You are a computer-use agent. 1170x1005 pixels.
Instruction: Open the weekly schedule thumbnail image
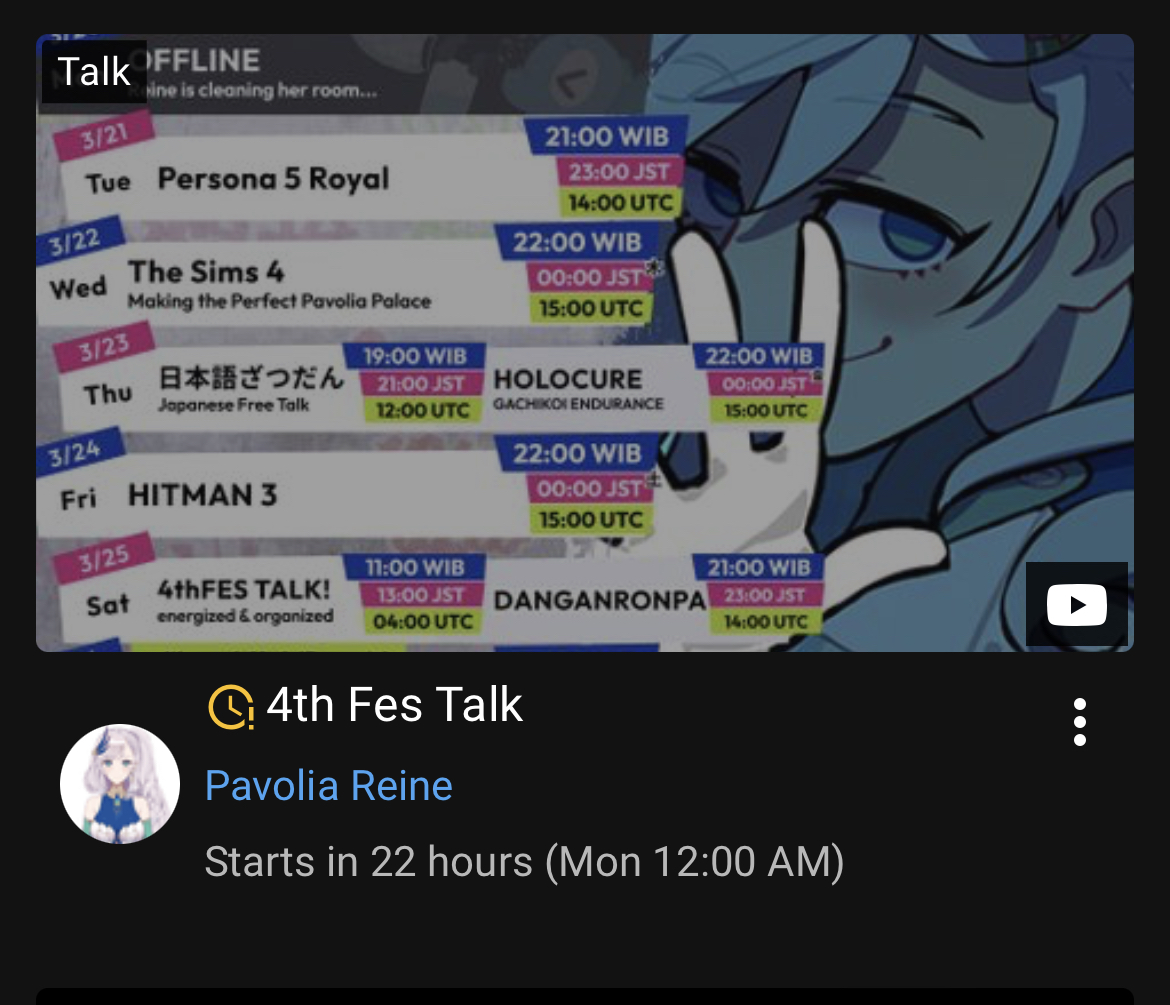[585, 342]
